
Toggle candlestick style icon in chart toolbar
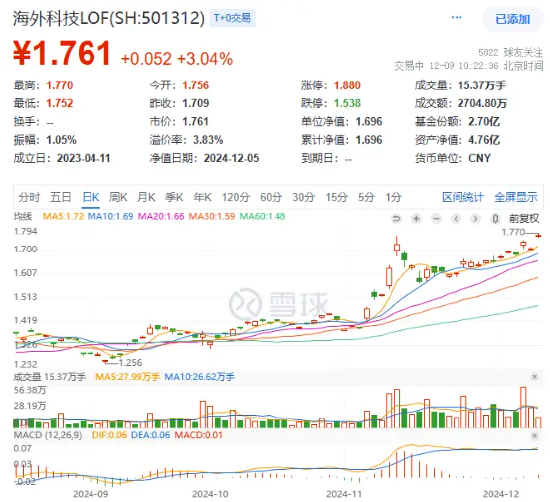(495, 219)
